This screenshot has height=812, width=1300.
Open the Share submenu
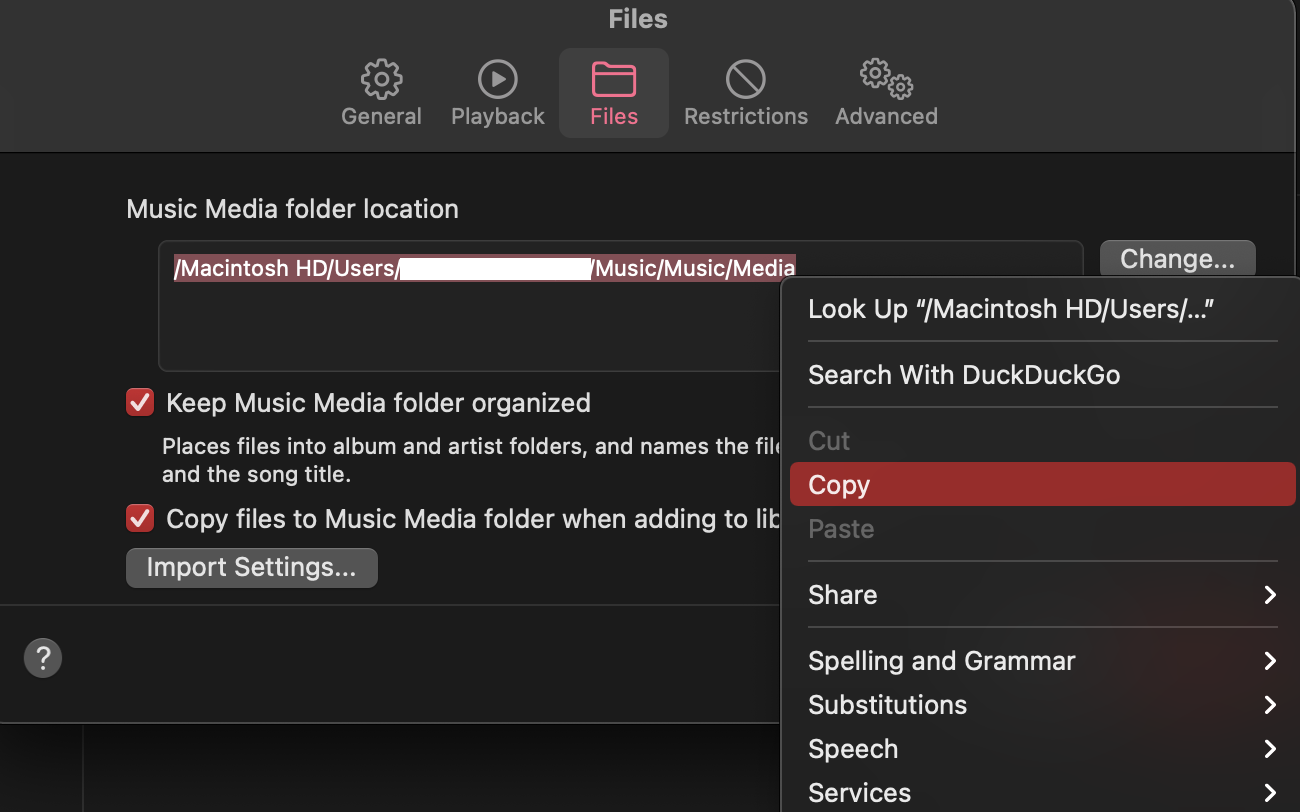coord(1043,595)
